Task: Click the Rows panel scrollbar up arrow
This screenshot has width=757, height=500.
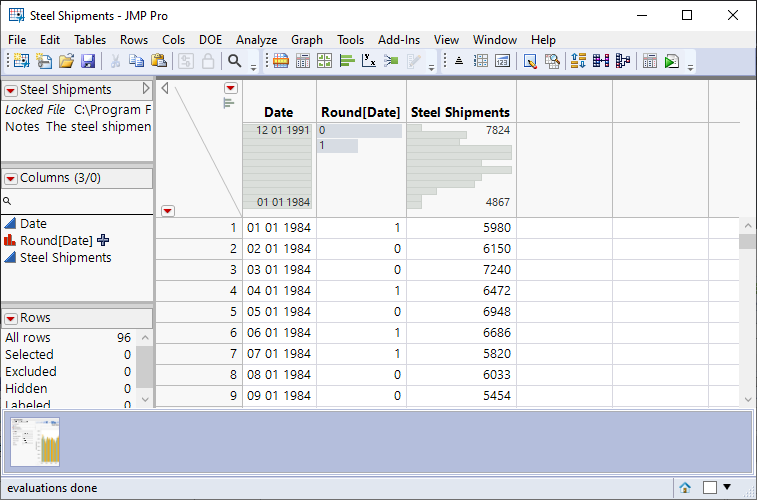Action: (x=145, y=337)
